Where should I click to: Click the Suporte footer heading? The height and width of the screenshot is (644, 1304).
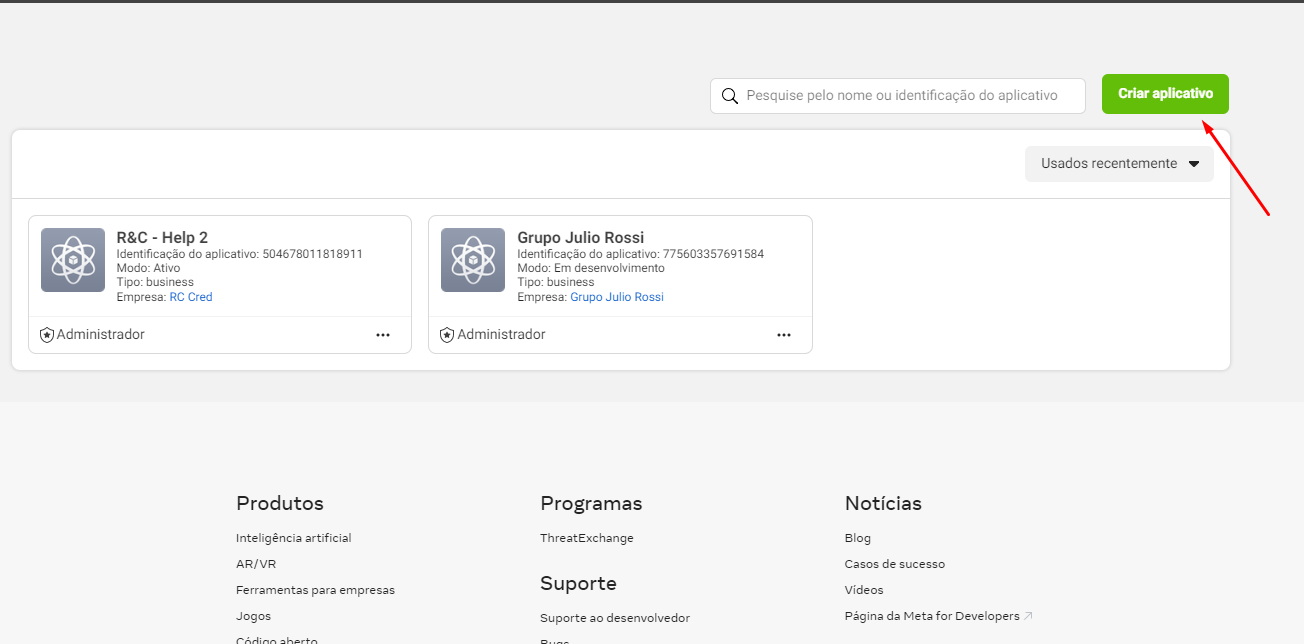click(578, 583)
